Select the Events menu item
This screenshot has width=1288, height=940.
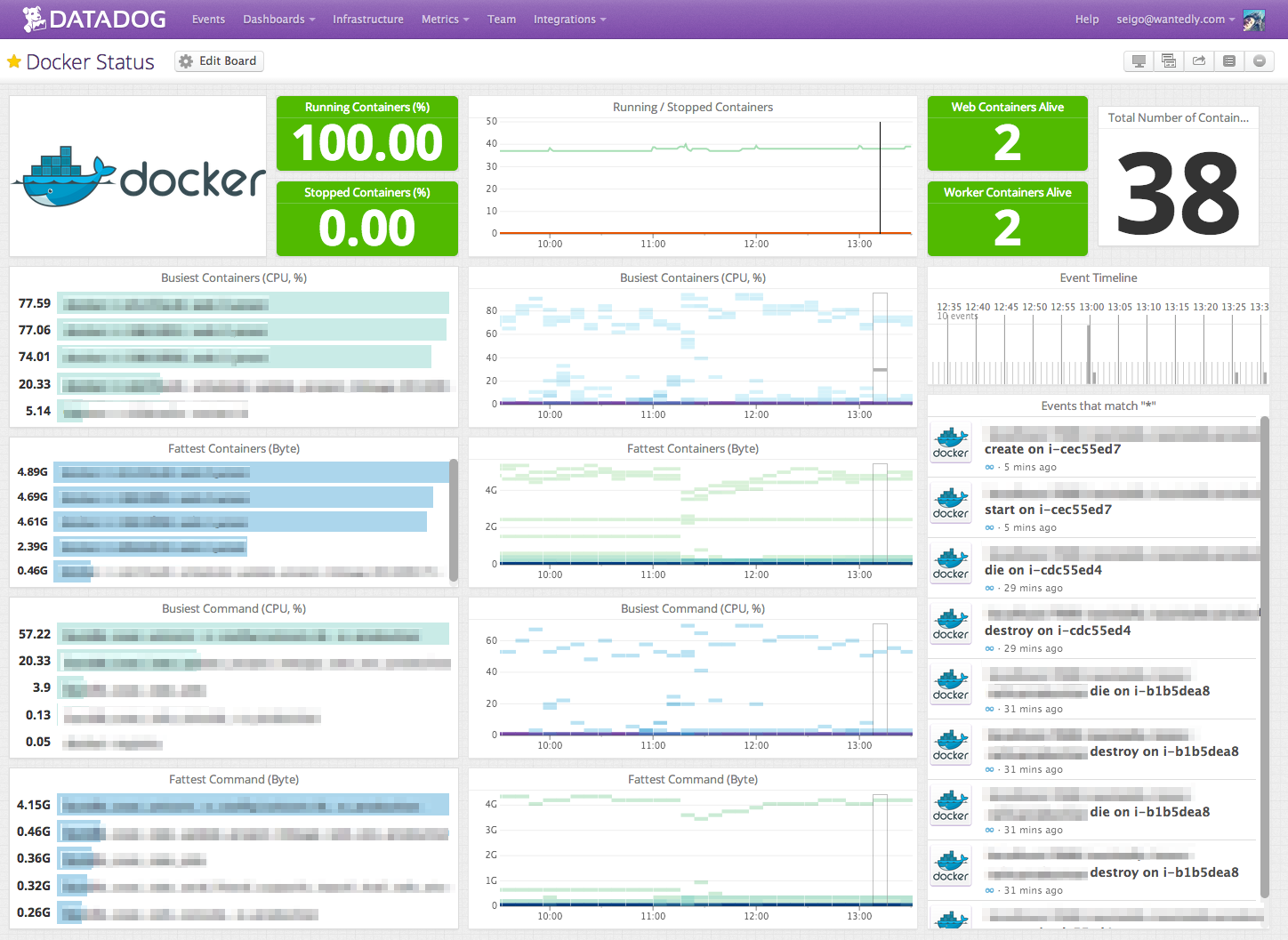tap(208, 19)
